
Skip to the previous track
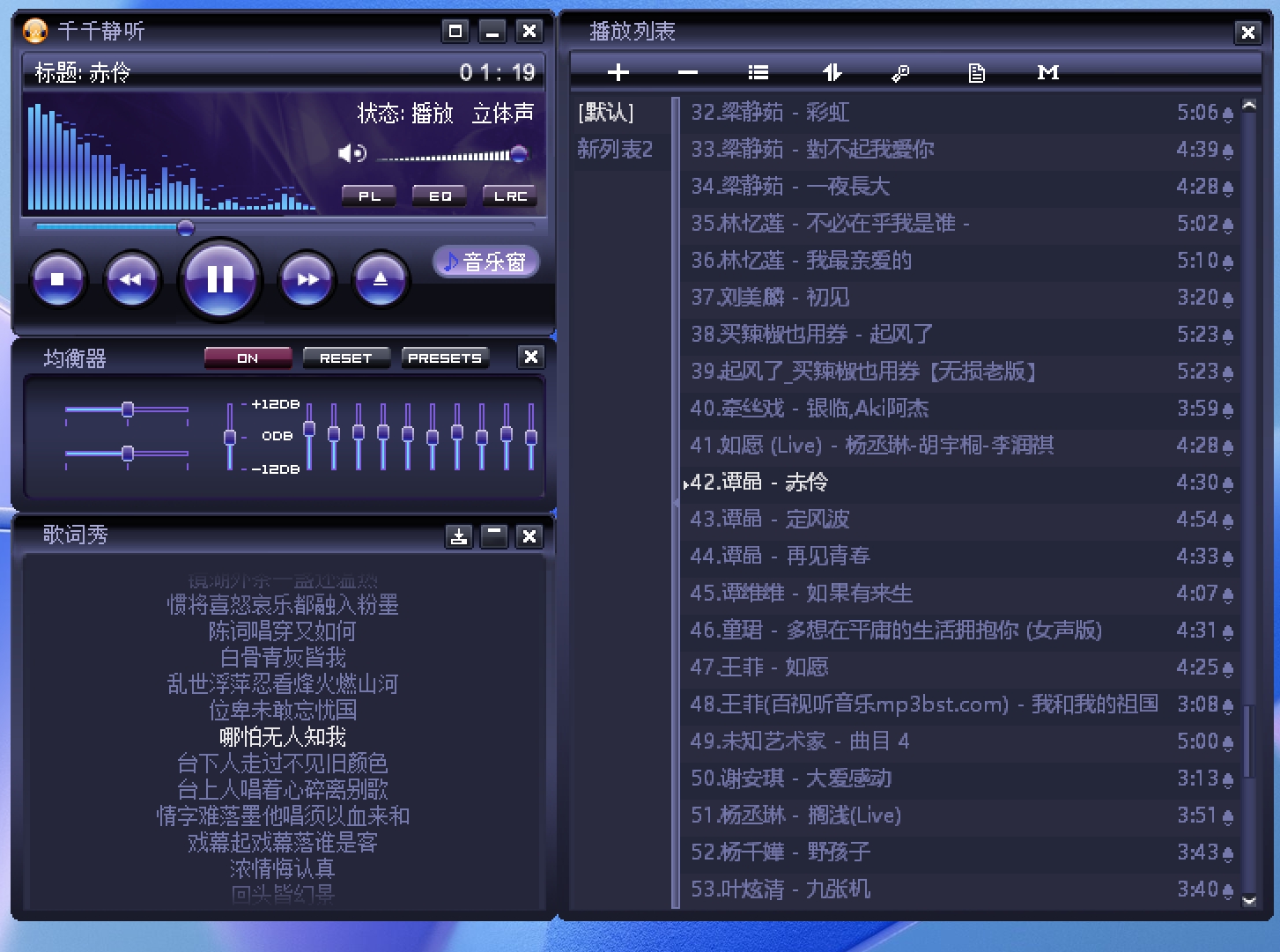pos(131,280)
